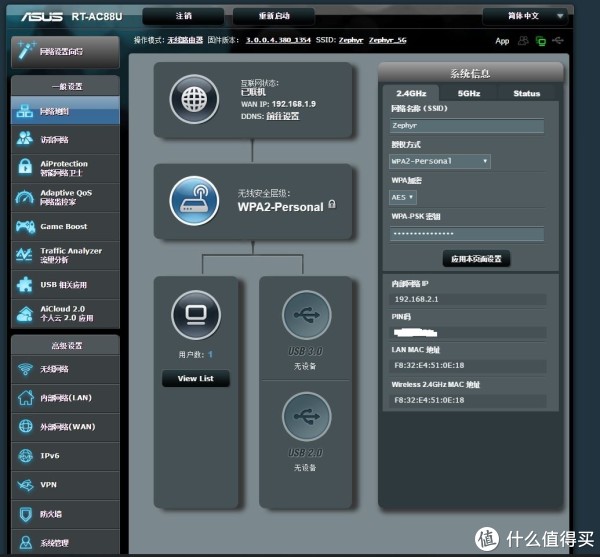Click the wireless router icon in map
The width and height of the screenshot is (600, 557).
[194, 200]
